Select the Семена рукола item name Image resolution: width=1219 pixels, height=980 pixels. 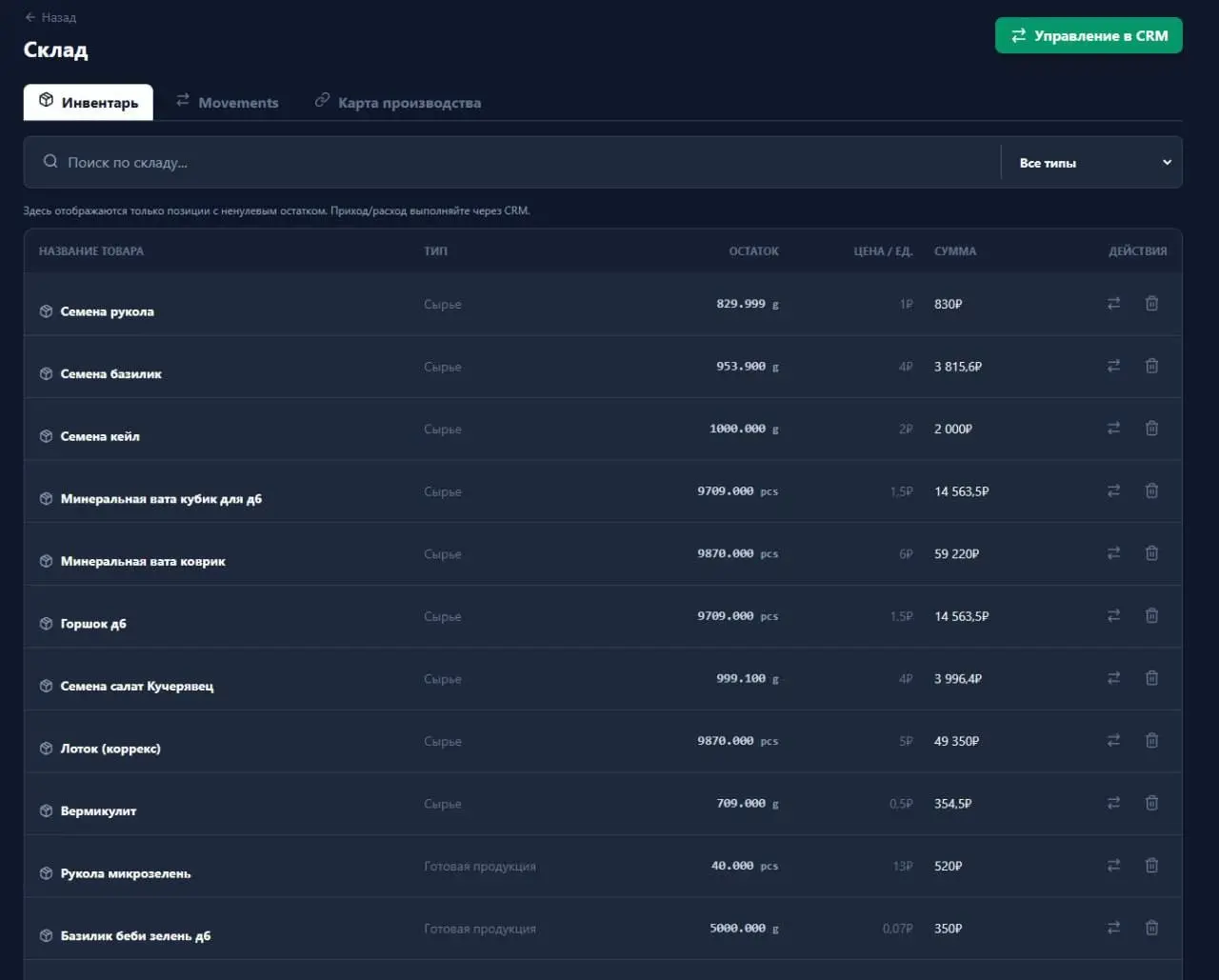(107, 311)
